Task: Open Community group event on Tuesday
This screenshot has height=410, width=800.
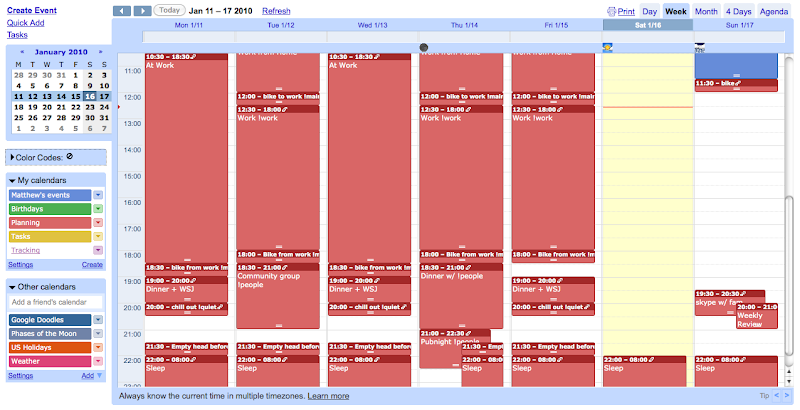Action: click(278, 296)
